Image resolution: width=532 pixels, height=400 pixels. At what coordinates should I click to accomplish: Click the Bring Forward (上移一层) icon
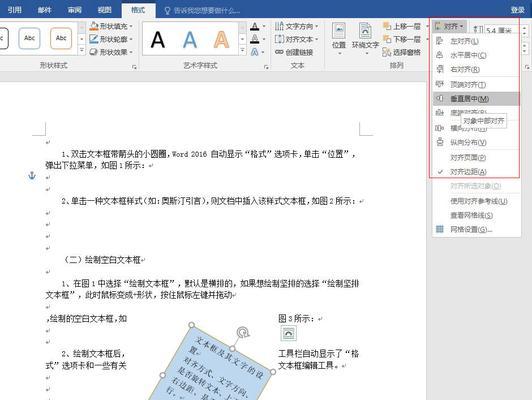pyautogui.click(x=387, y=26)
